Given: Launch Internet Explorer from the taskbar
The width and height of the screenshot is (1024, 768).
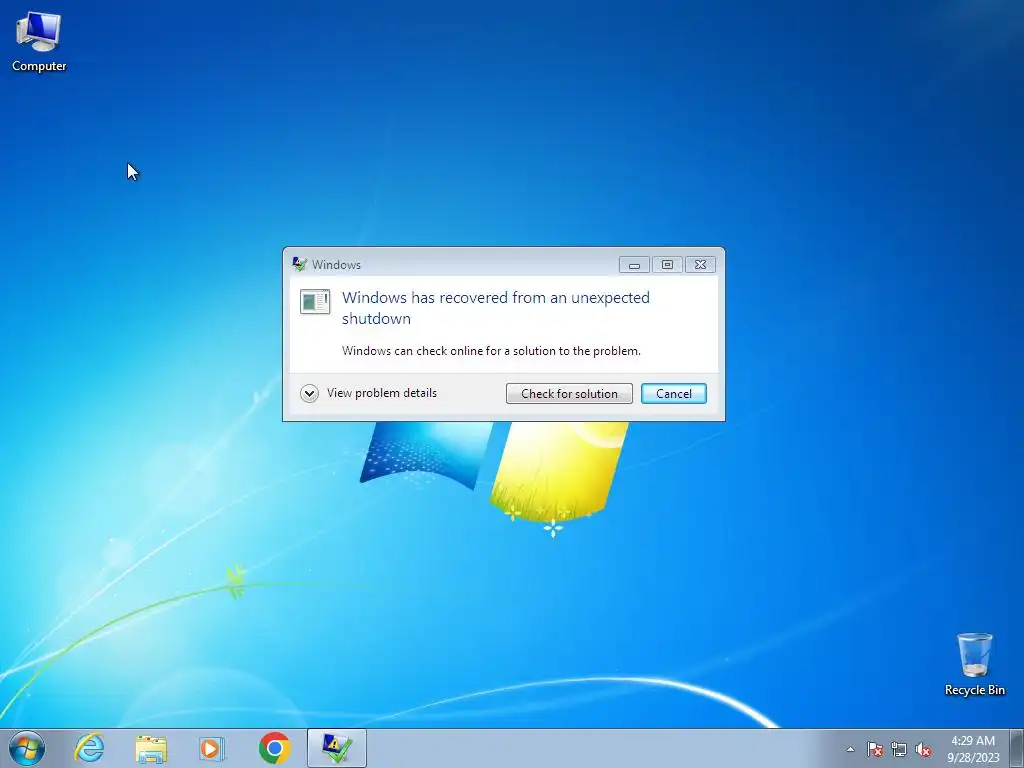Looking at the screenshot, I should pyautogui.click(x=89, y=748).
